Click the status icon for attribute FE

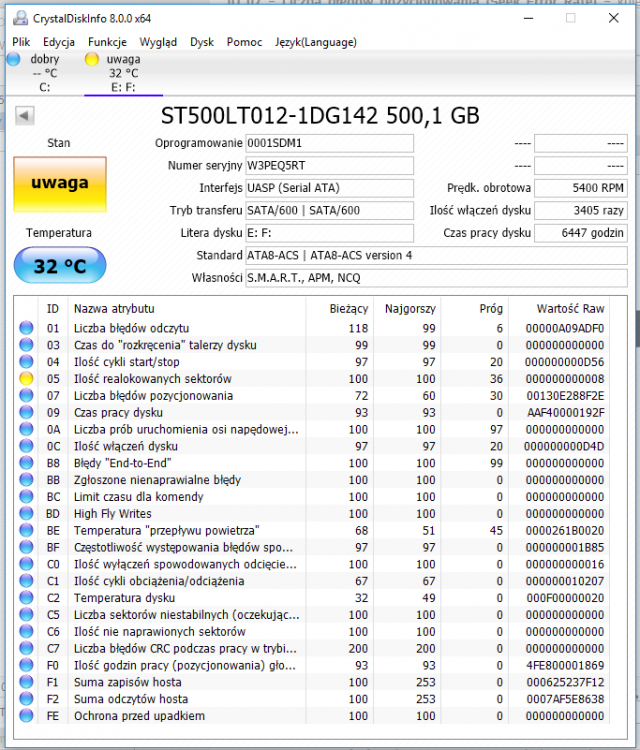(27, 716)
